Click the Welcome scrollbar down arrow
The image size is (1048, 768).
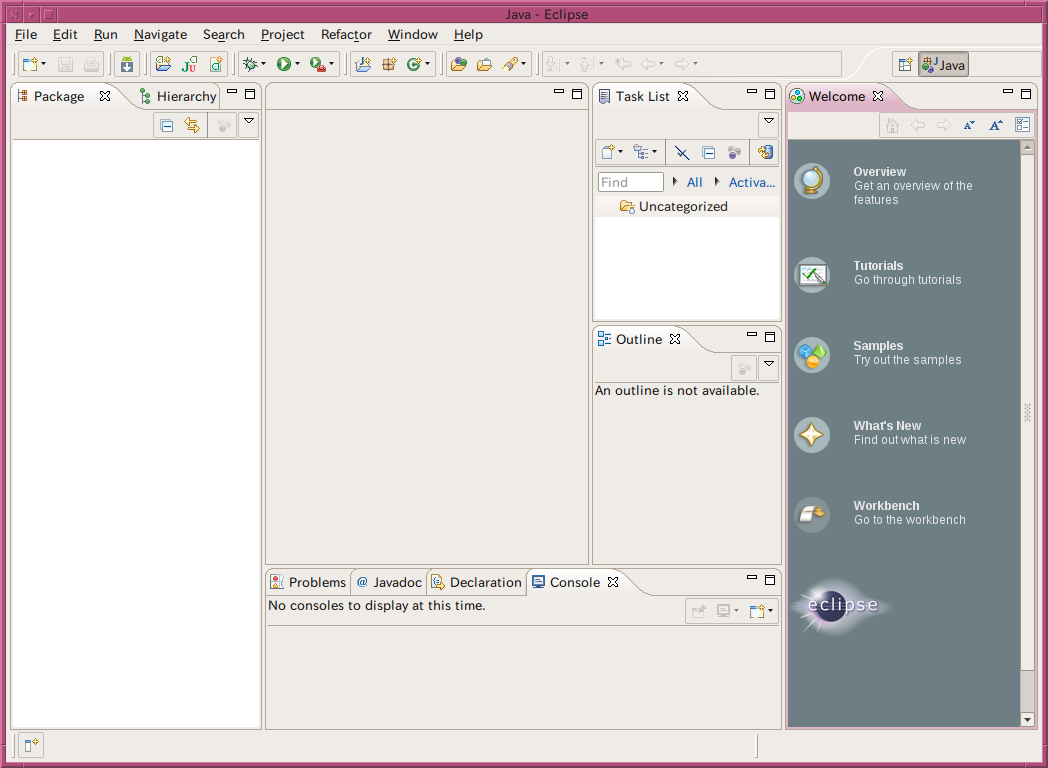[1027, 720]
